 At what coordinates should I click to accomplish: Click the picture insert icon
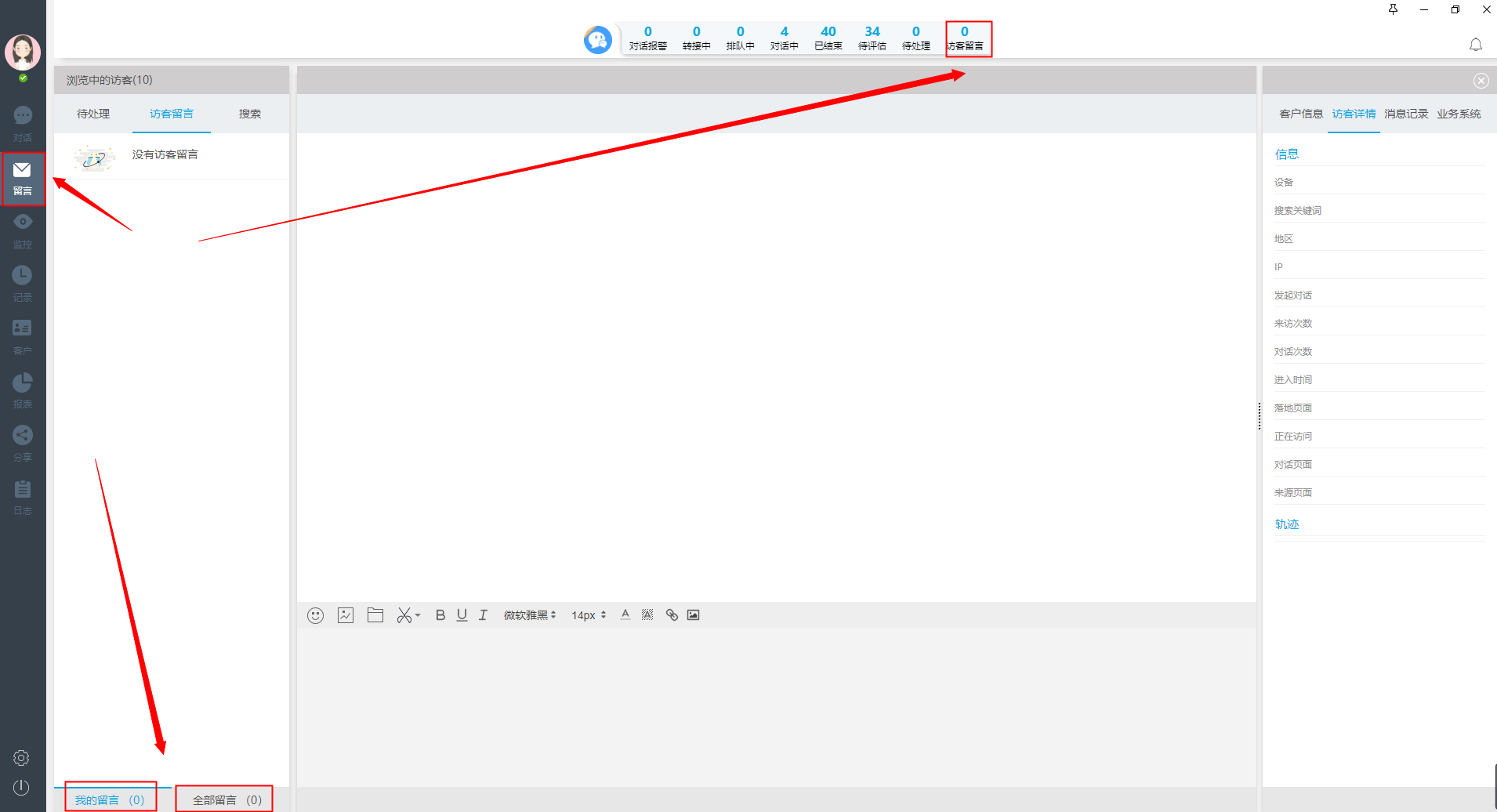(x=346, y=615)
